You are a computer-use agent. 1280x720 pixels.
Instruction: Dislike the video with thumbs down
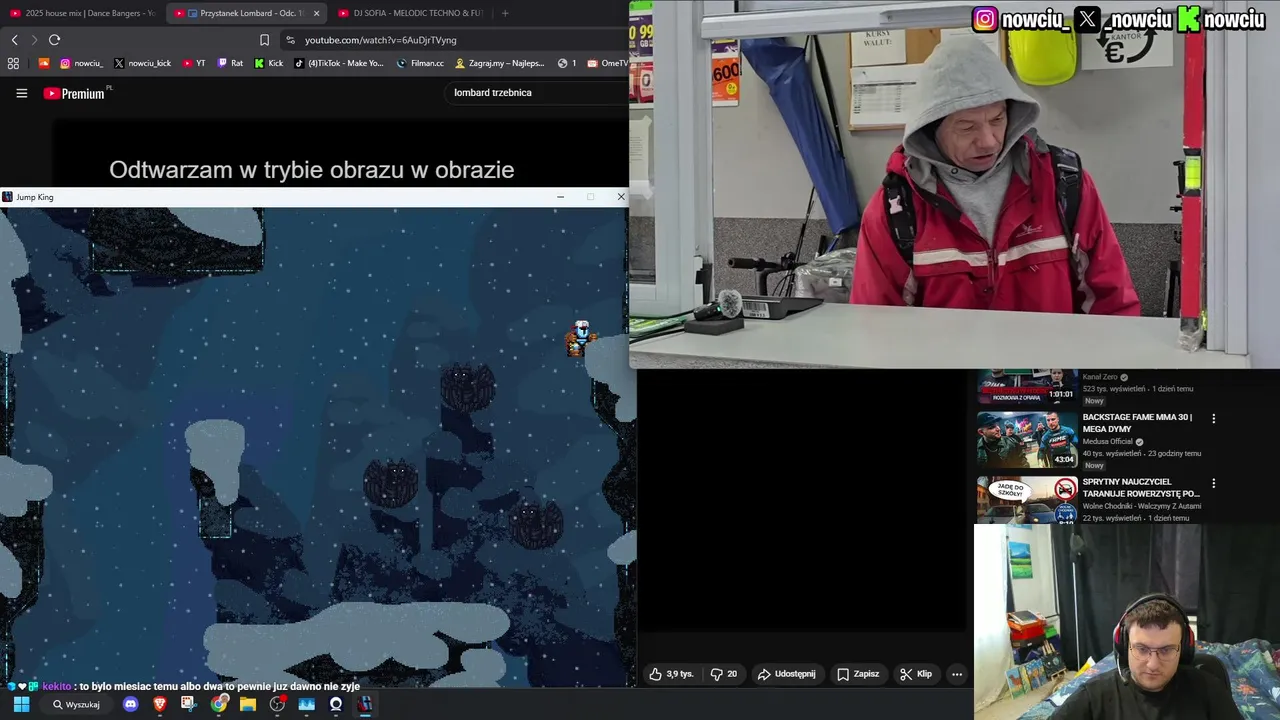click(724, 674)
